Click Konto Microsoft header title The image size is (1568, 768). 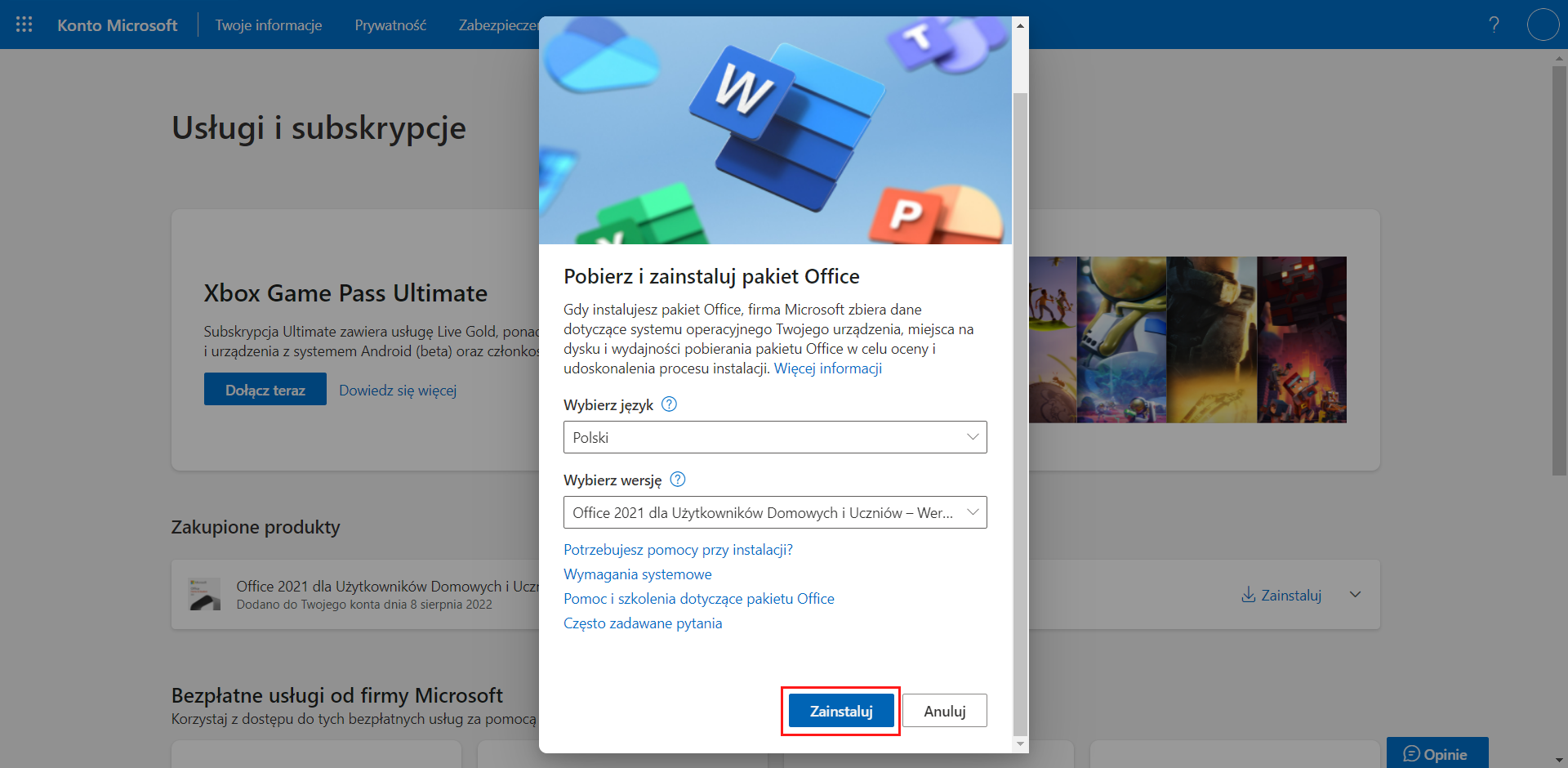(117, 25)
